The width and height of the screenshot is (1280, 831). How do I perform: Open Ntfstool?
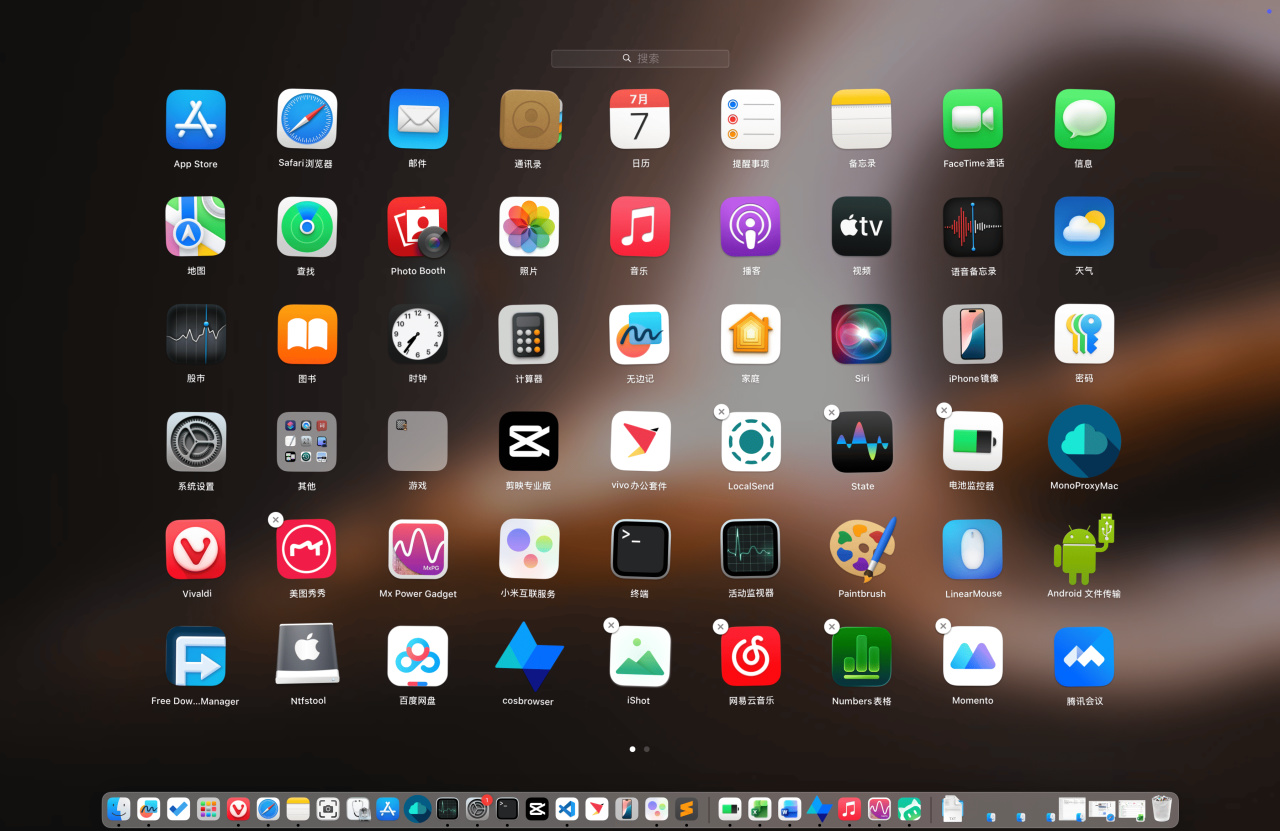pyautogui.click(x=307, y=656)
